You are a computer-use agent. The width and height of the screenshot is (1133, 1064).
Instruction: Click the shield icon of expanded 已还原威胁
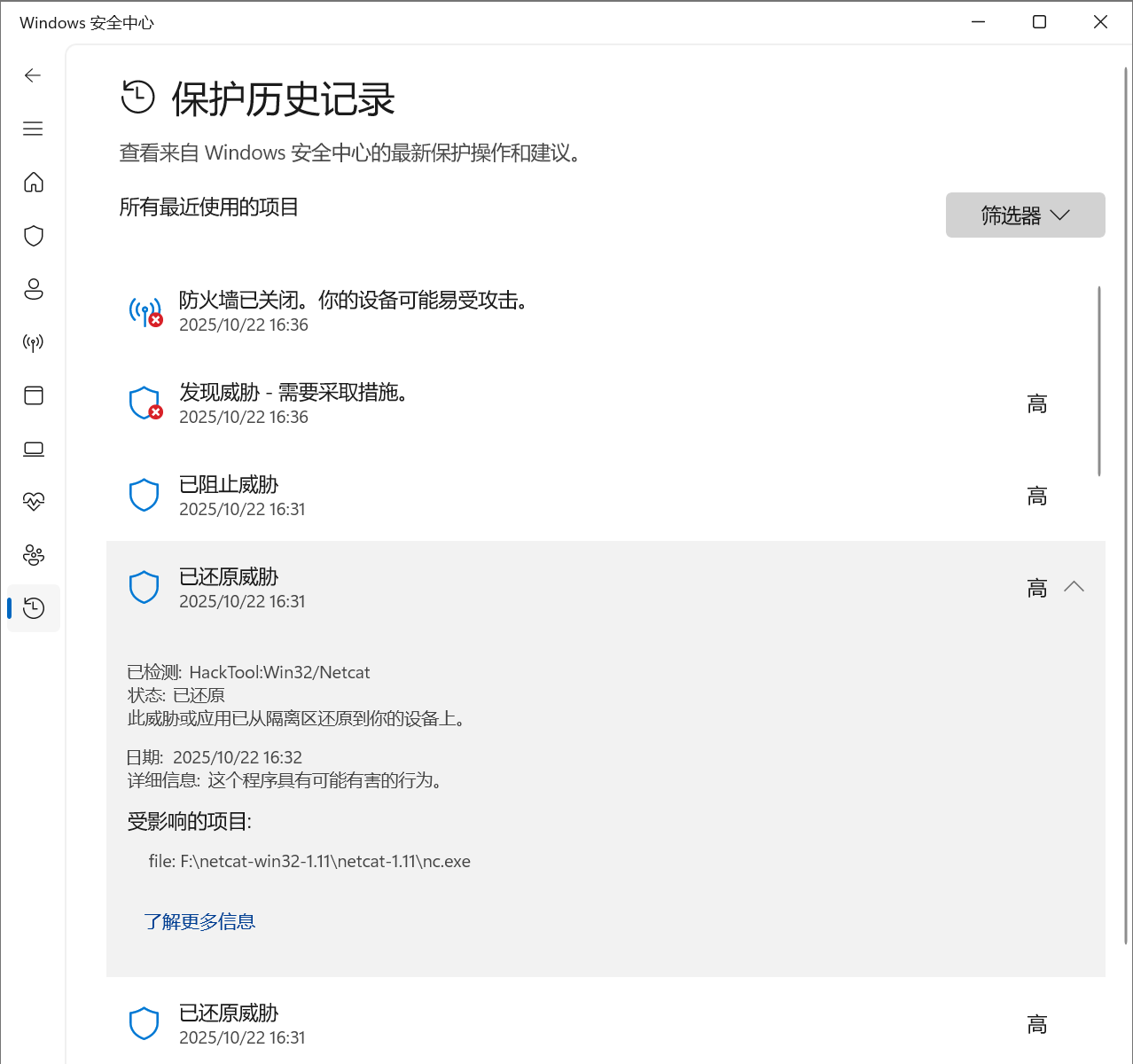coord(145,588)
